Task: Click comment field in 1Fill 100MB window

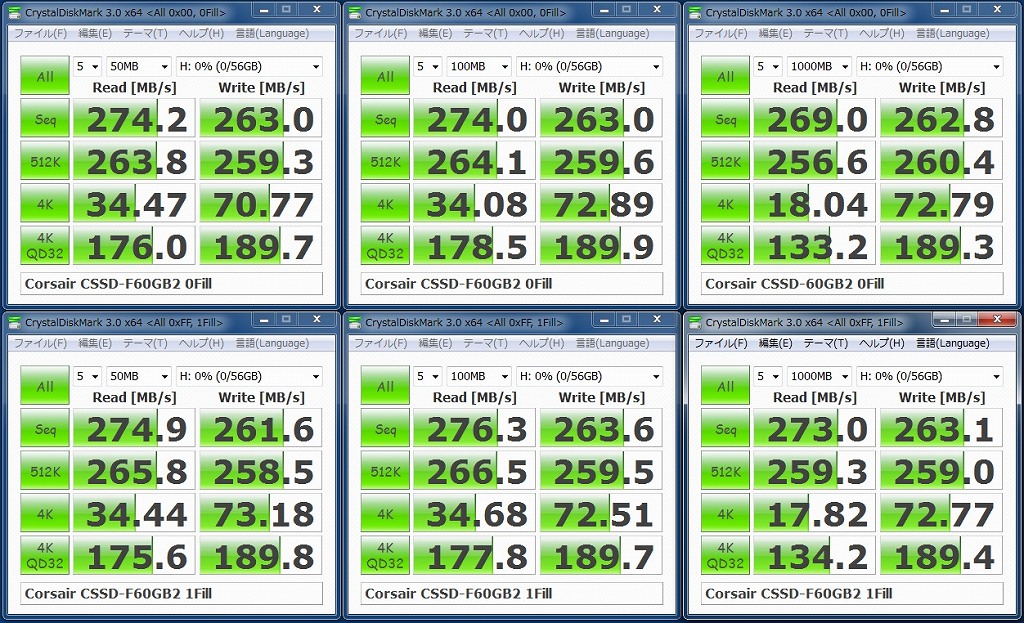Action: pyautogui.click(x=512, y=593)
